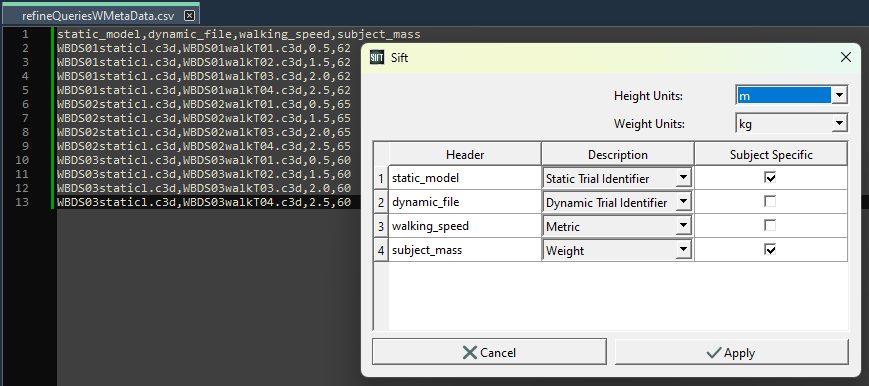The height and width of the screenshot is (386, 869).
Task: Close the refineQueriesWMetaData.csv tab
Action: (190, 16)
